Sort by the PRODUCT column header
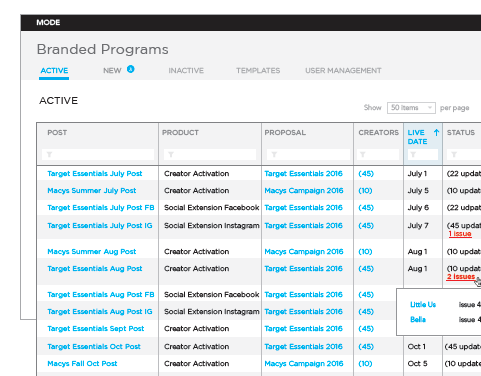The height and width of the screenshot is (376, 481). click(180, 133)
